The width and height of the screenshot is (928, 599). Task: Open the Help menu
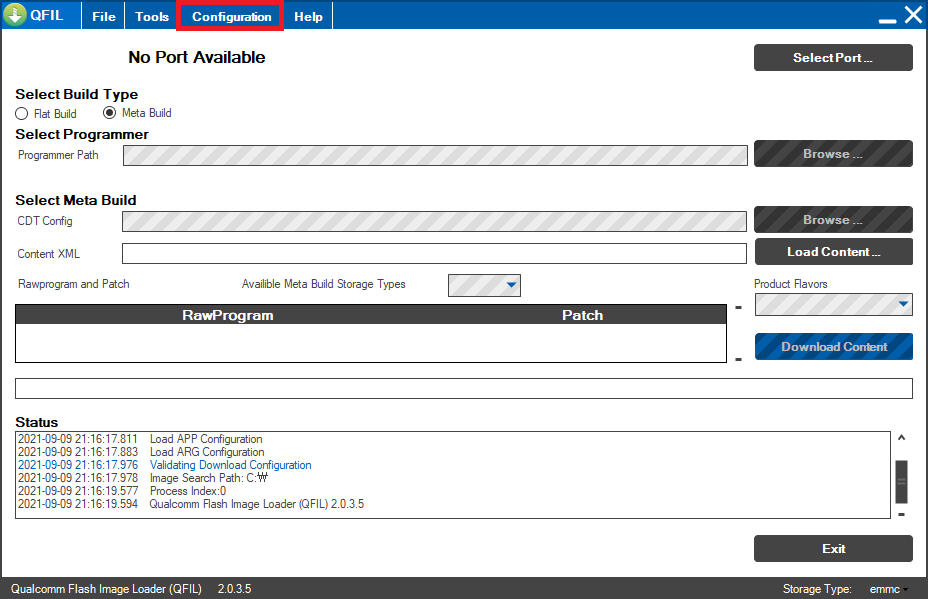pos(308,17)
